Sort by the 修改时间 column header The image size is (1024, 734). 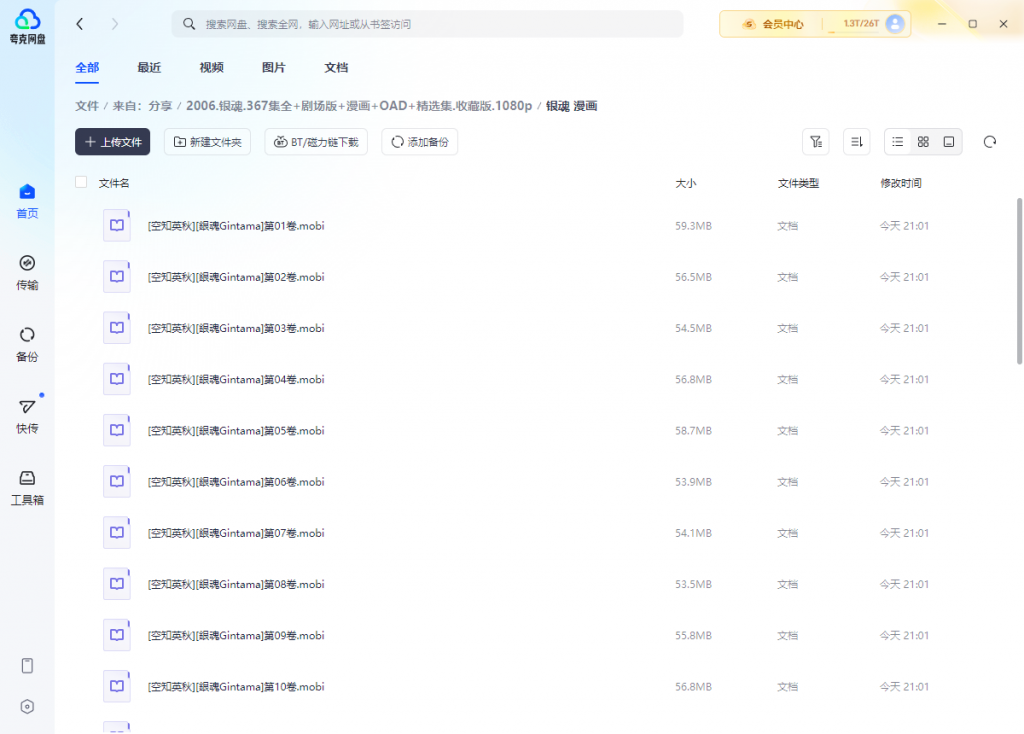[x=901, y=184]
